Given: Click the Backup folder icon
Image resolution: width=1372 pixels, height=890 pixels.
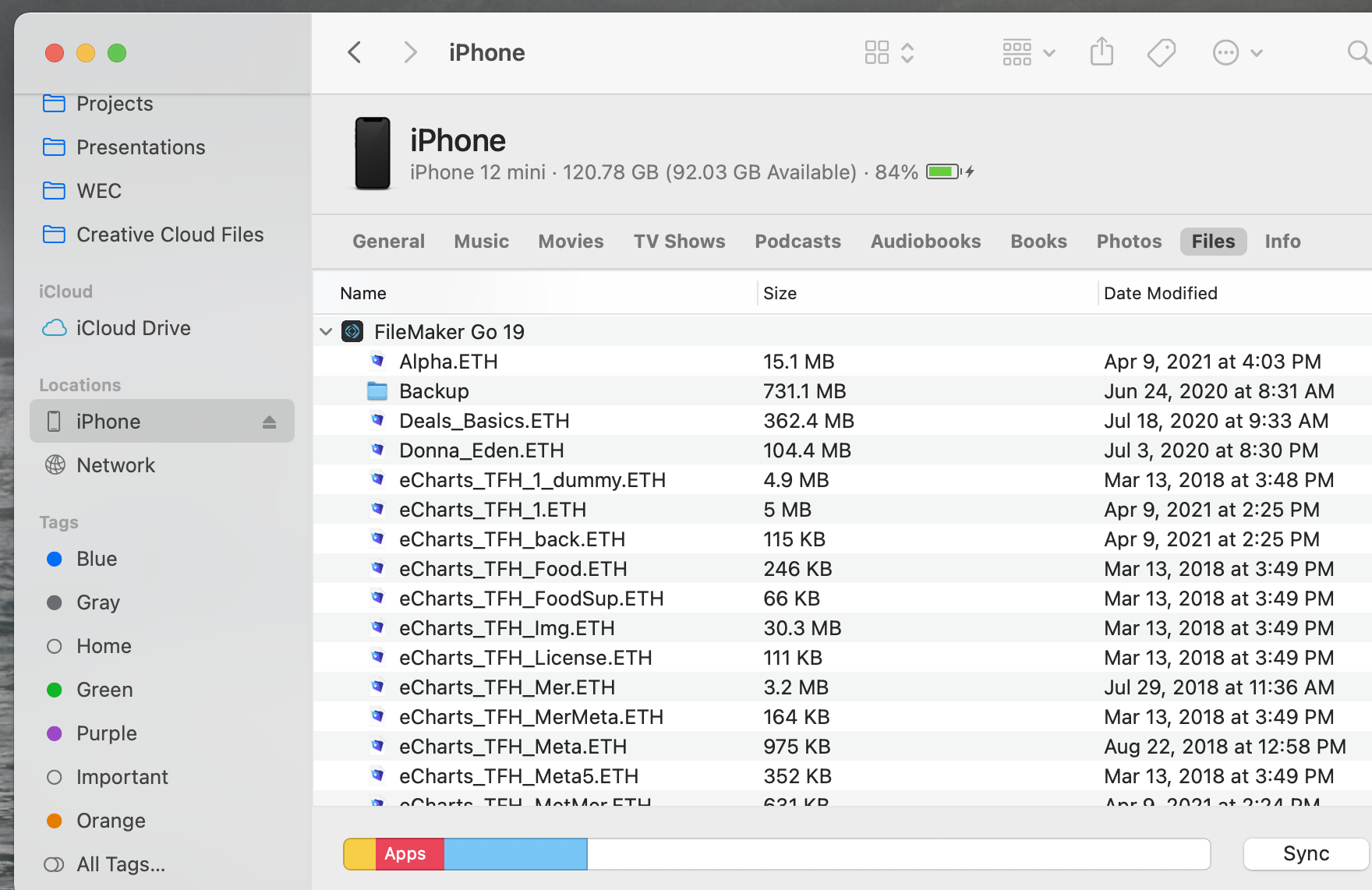Looking at the screenshot, I should coord(377,391).
